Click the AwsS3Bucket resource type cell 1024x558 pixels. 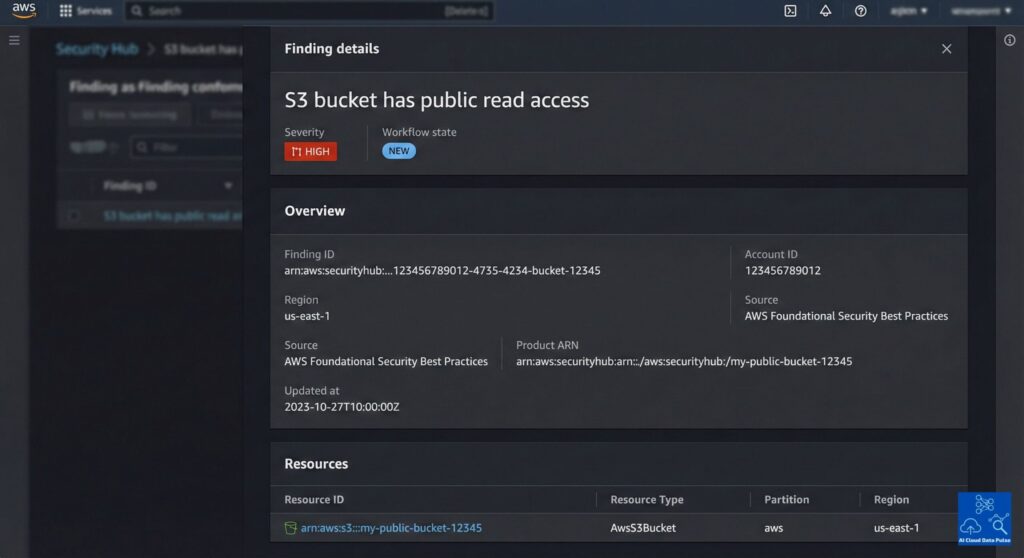click(x=643, y=528)
